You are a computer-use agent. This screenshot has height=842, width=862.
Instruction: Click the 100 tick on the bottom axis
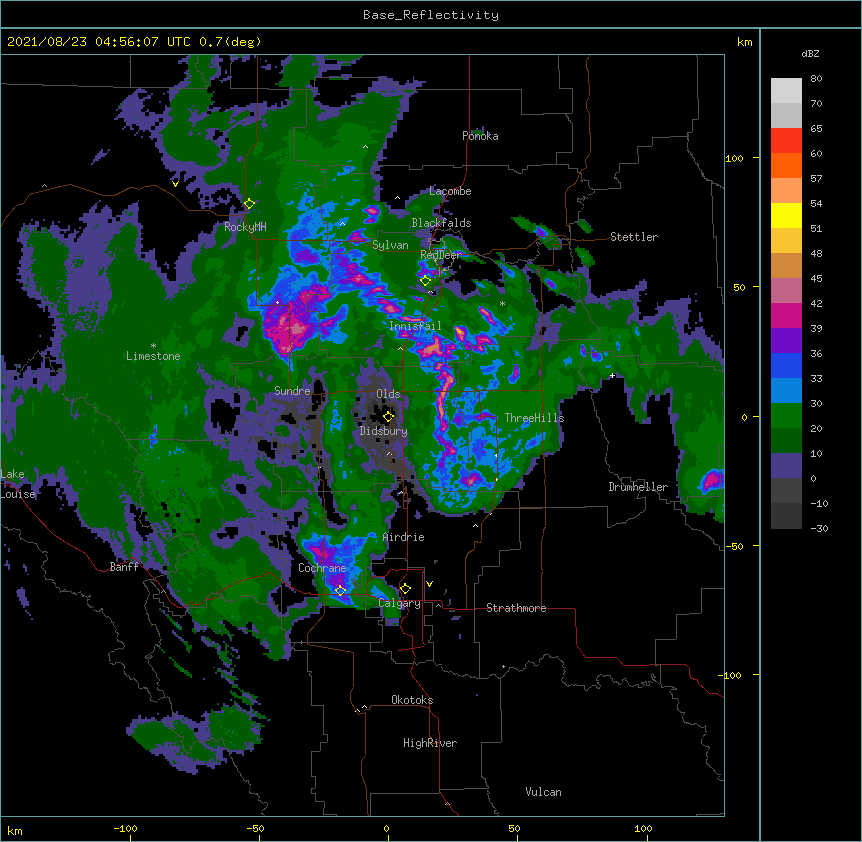(643, 828)
